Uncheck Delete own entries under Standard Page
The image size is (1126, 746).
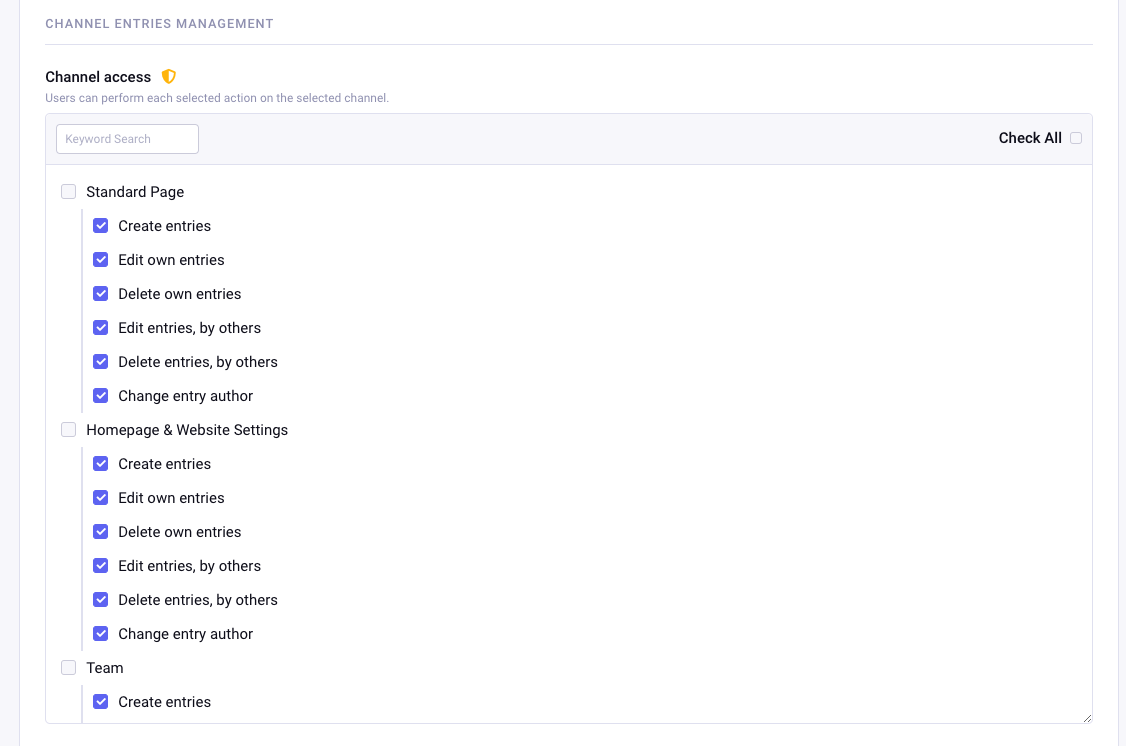point(101,294)
